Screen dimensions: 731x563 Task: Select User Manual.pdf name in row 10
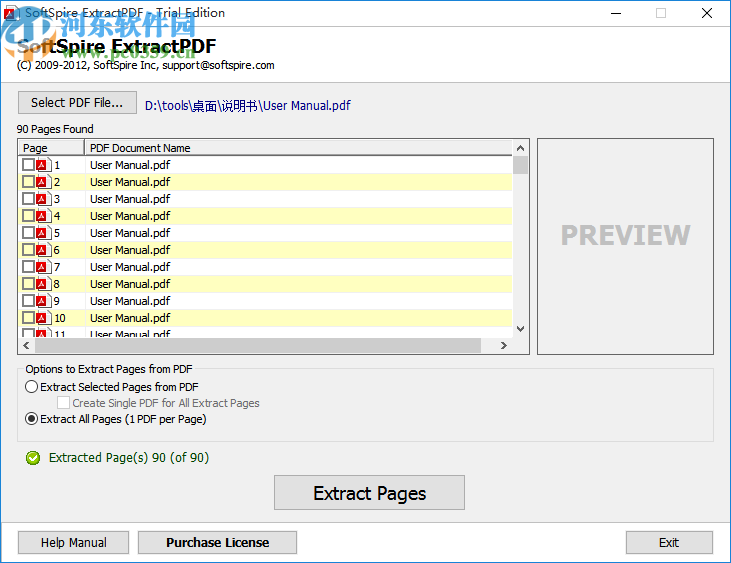pyautogui.click(x=130, y=318)
